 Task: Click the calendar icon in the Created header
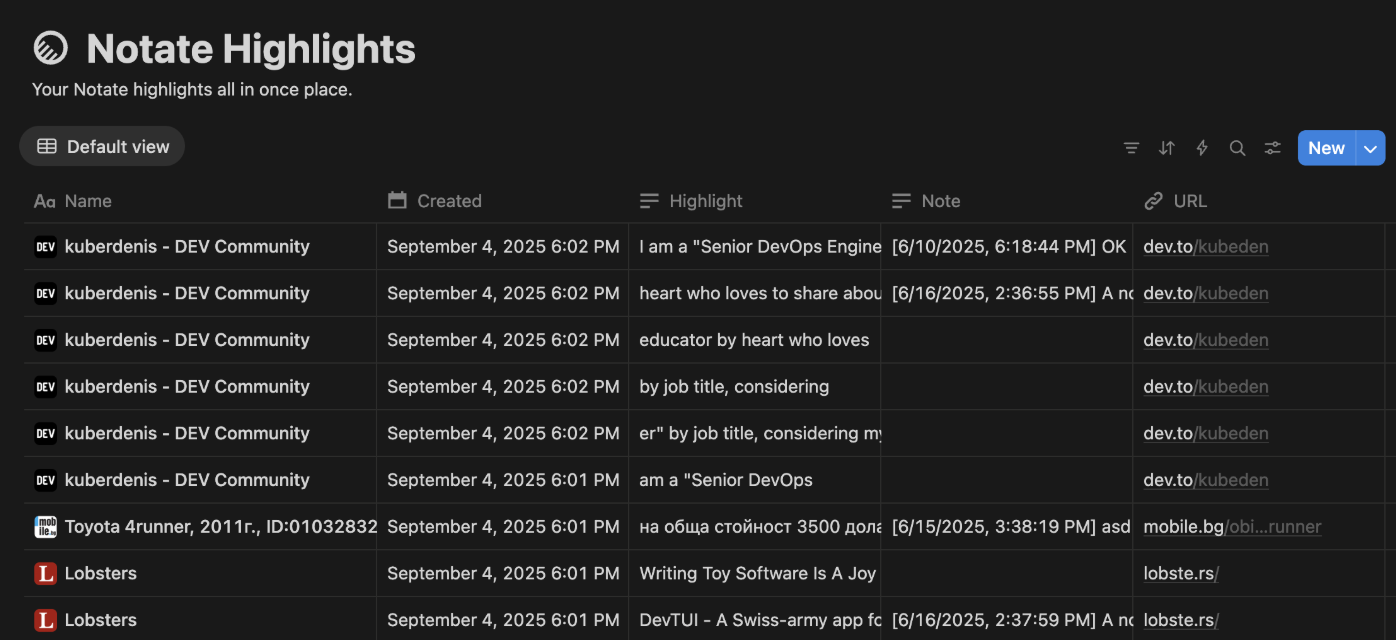397,201
